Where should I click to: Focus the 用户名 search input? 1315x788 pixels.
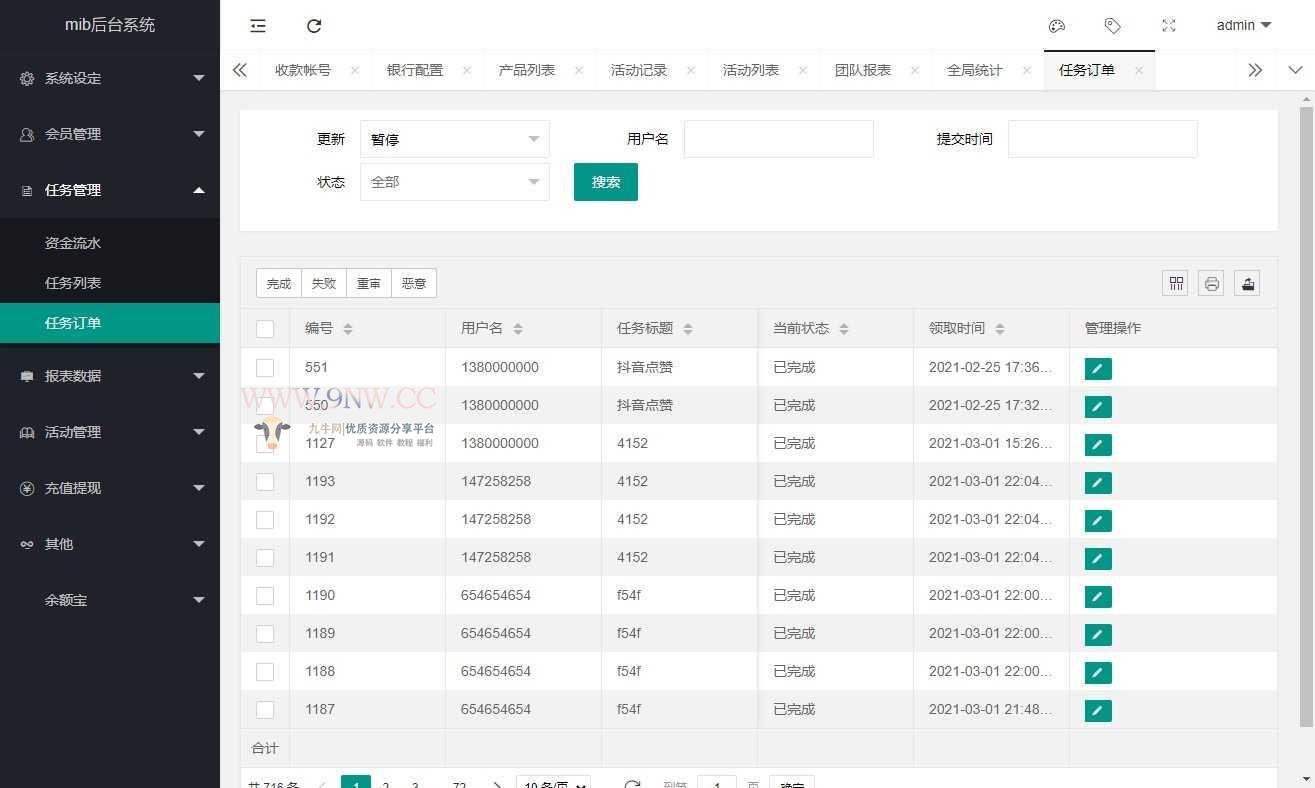tap(779, 139)
